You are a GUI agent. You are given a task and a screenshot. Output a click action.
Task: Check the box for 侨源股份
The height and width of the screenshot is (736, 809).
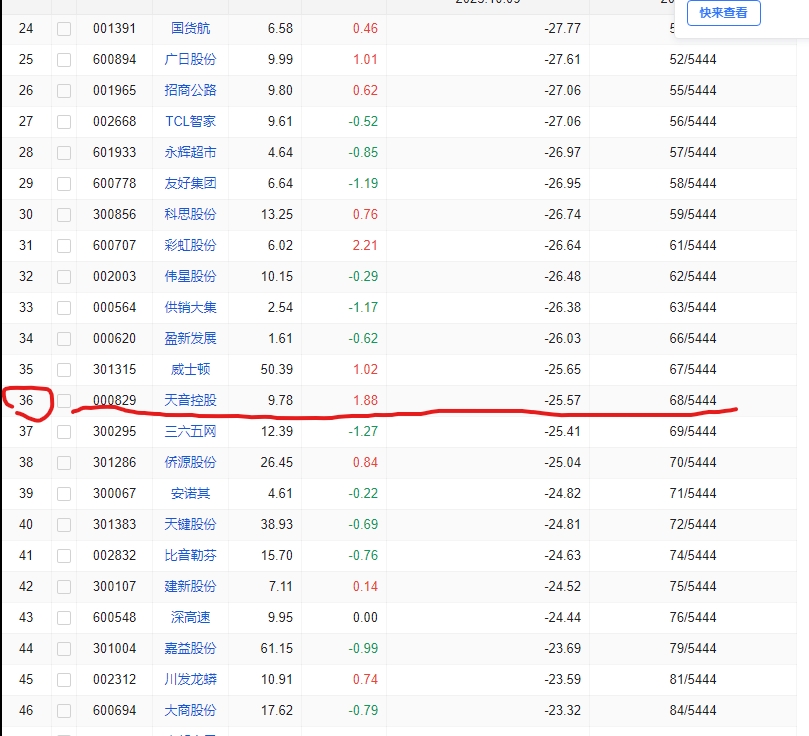64,463
